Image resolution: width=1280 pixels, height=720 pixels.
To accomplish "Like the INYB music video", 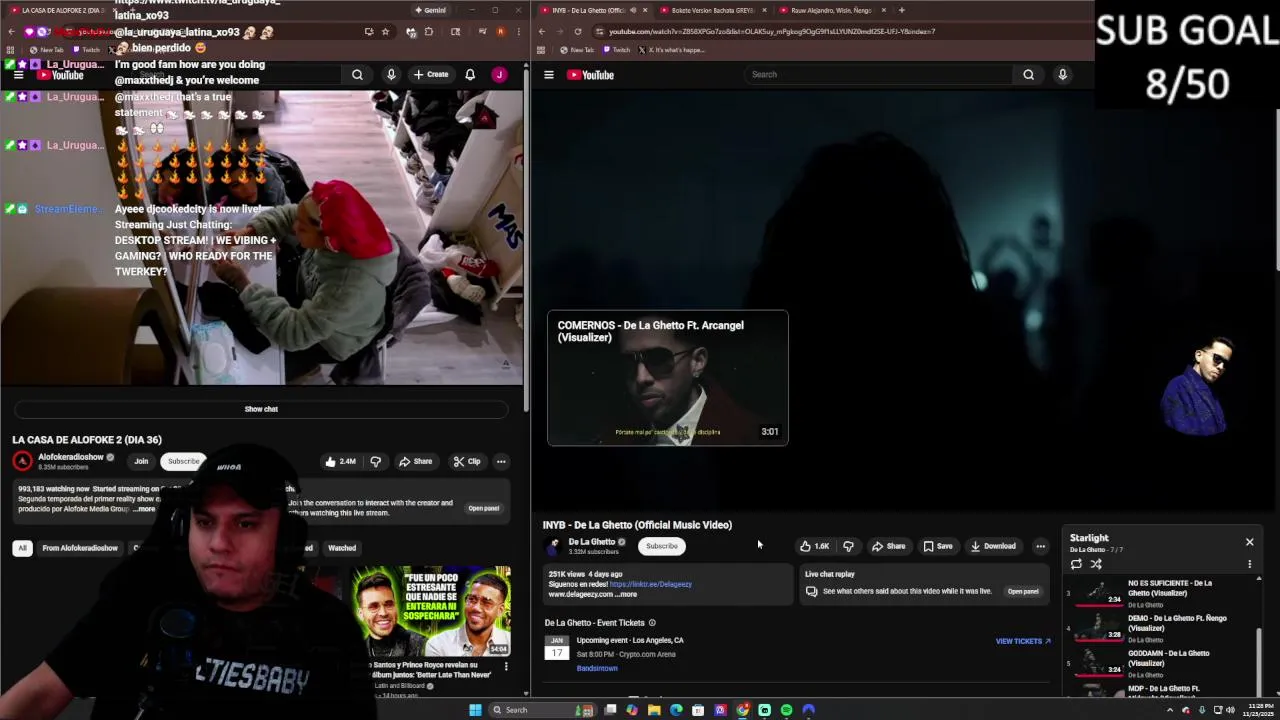I will click(814, 546).
